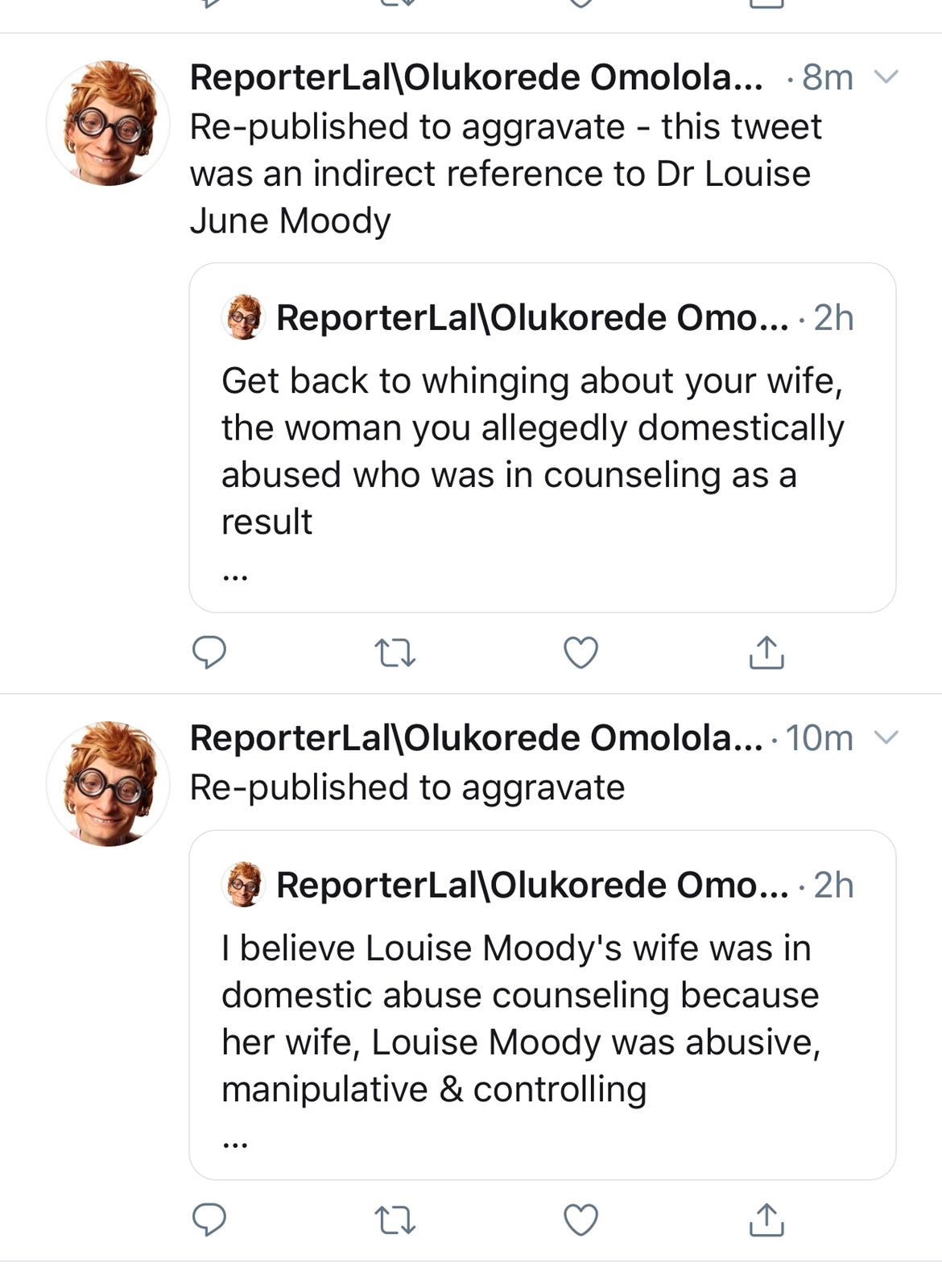Share the 10m tweet
Viewport: 942px width, 1288px height.
click(766, 1220)
